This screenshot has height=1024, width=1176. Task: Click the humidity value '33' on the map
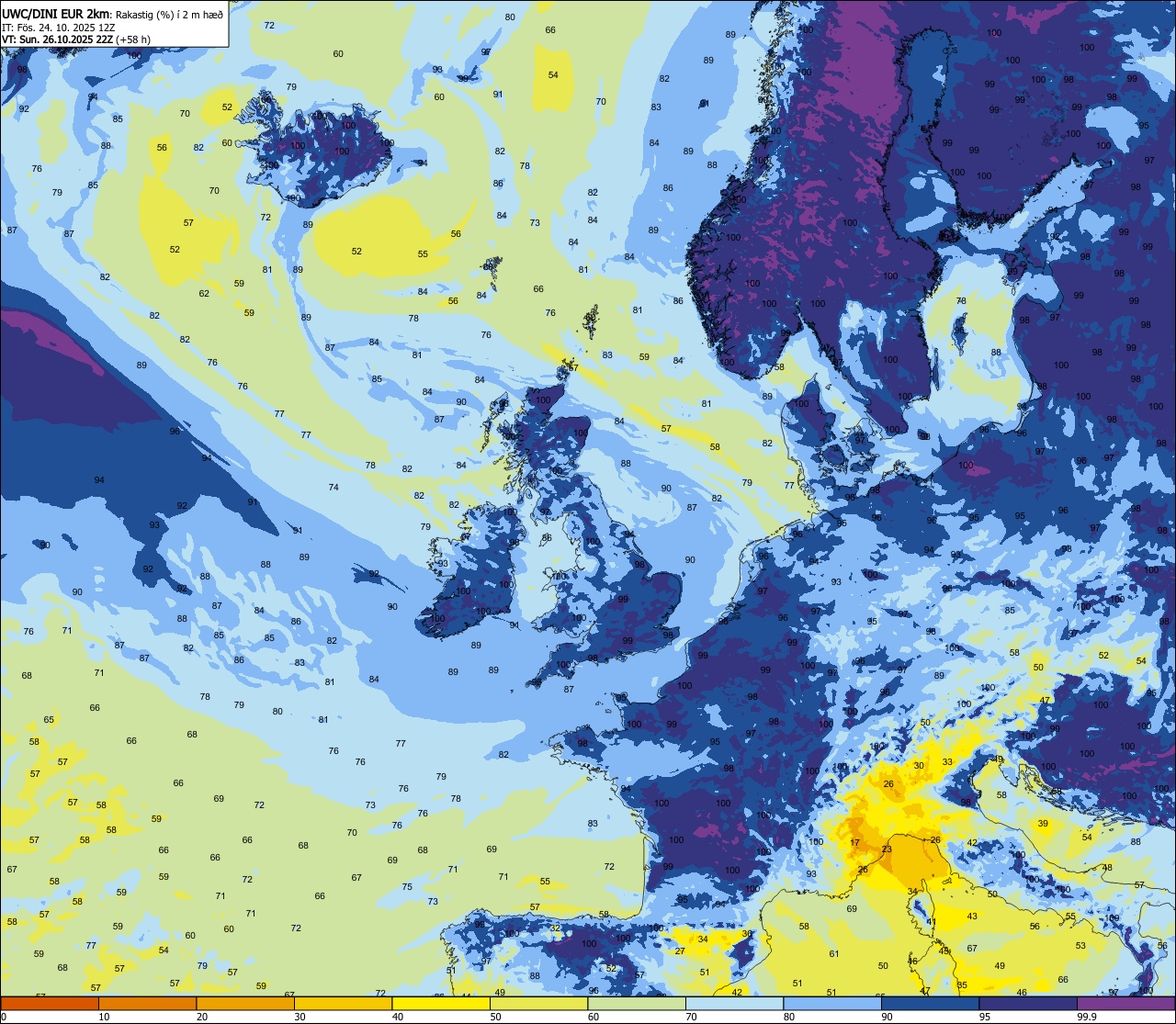(x=947, y=762)
